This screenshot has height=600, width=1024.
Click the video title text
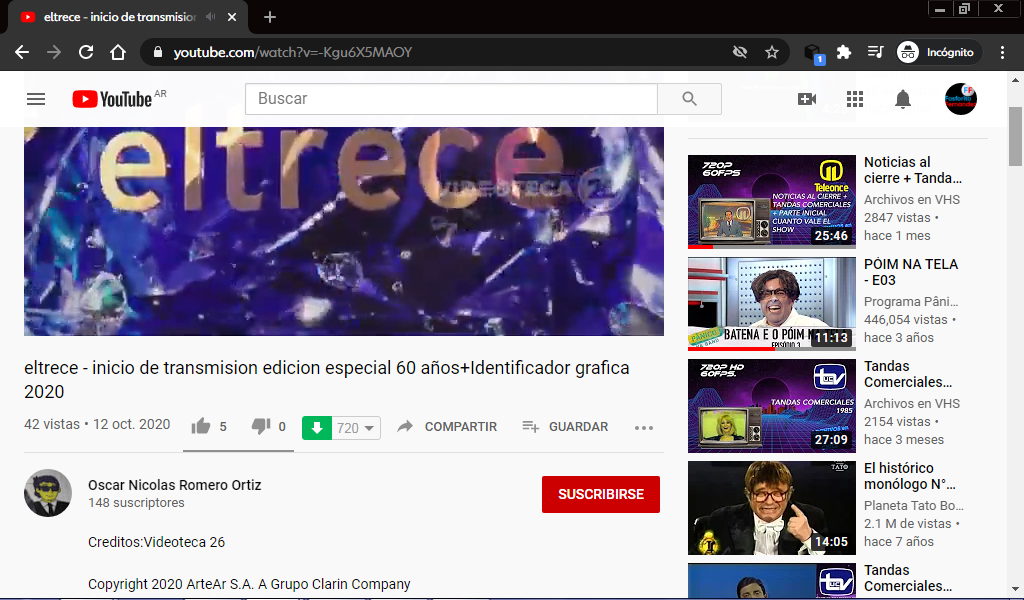click(327, 379)
